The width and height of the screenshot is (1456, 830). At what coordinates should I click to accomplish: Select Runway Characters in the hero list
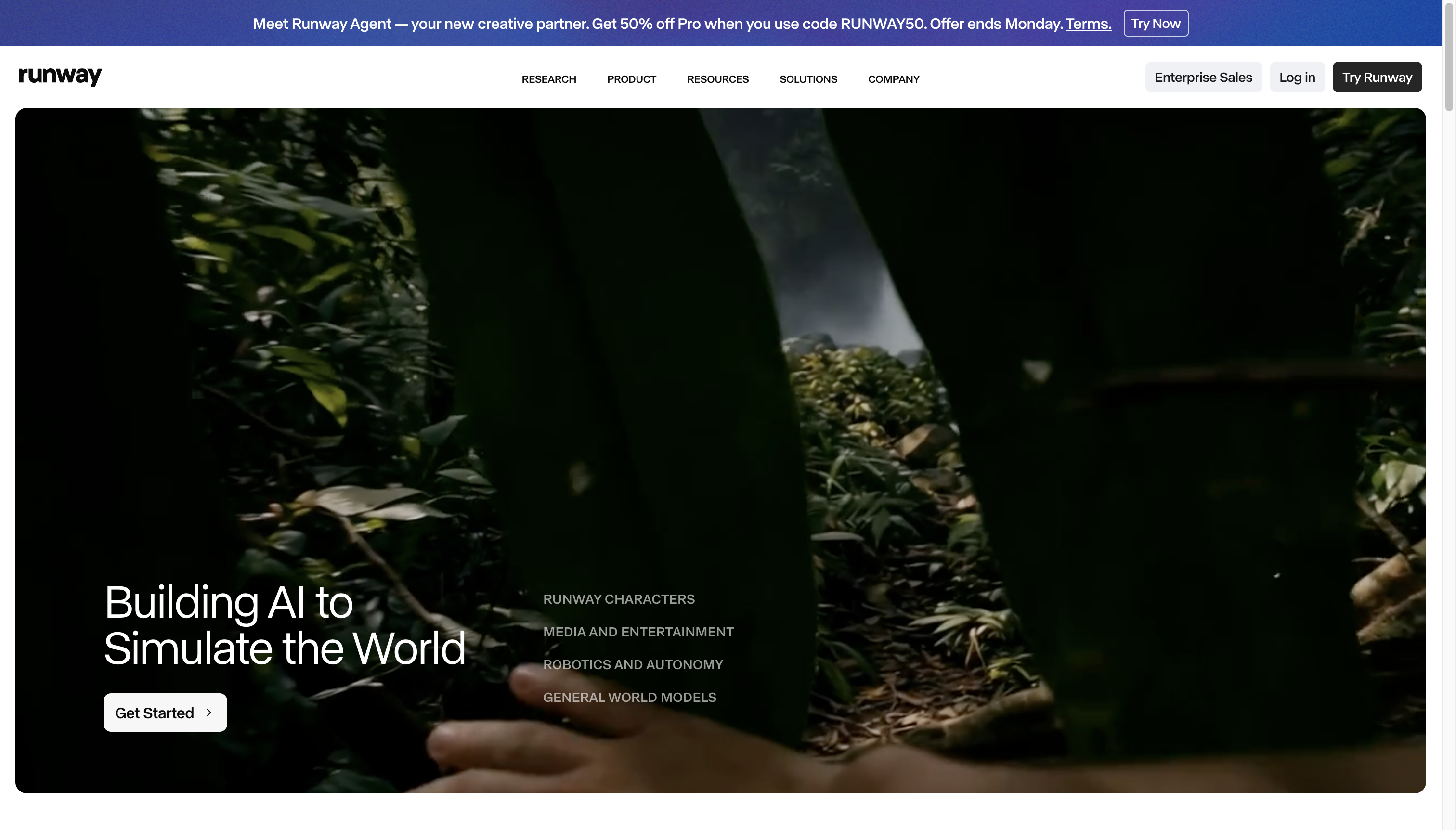(x=619, y=598)
